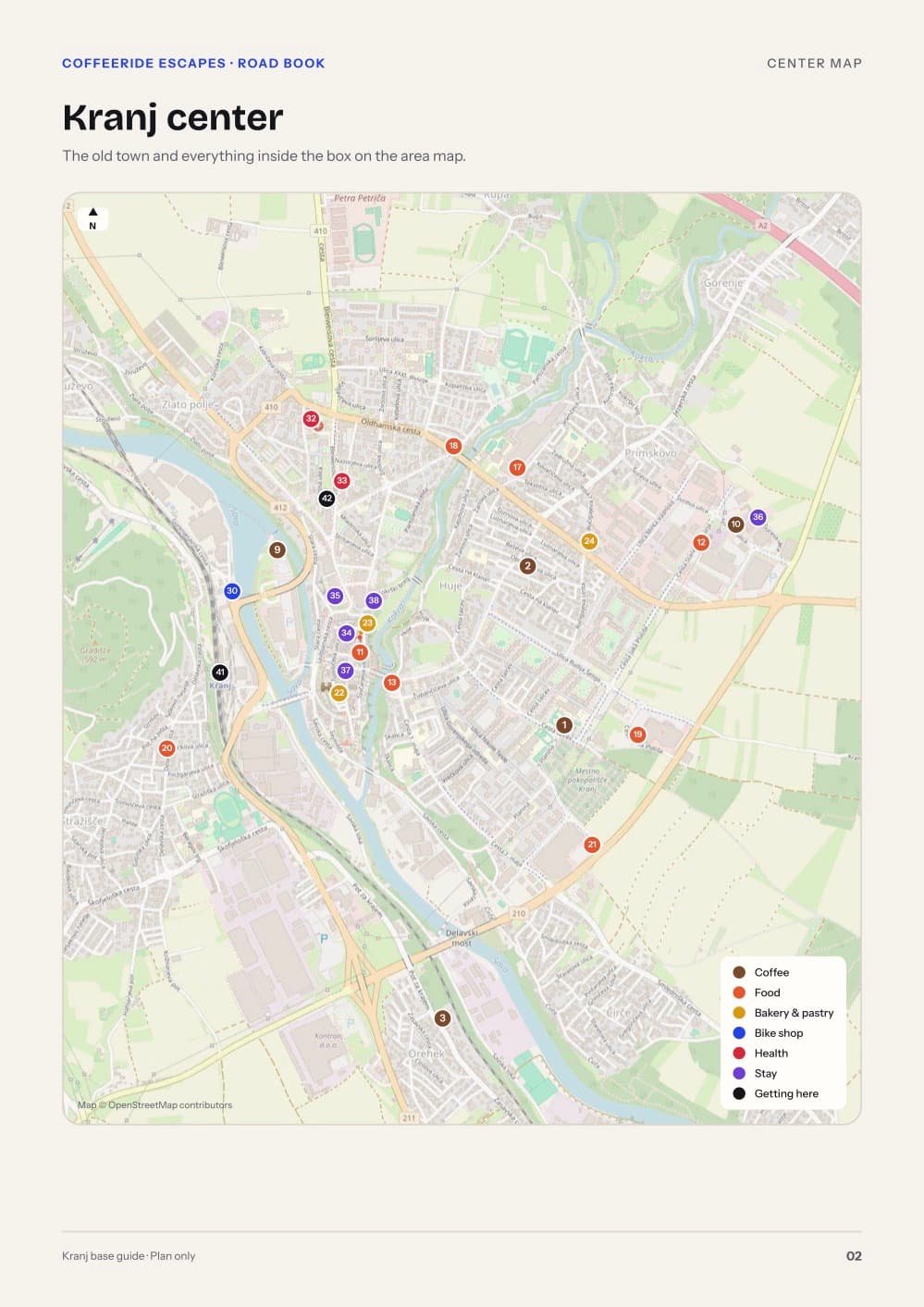
Task: Click coffee marker number 1
Action: tap(564, 725)
